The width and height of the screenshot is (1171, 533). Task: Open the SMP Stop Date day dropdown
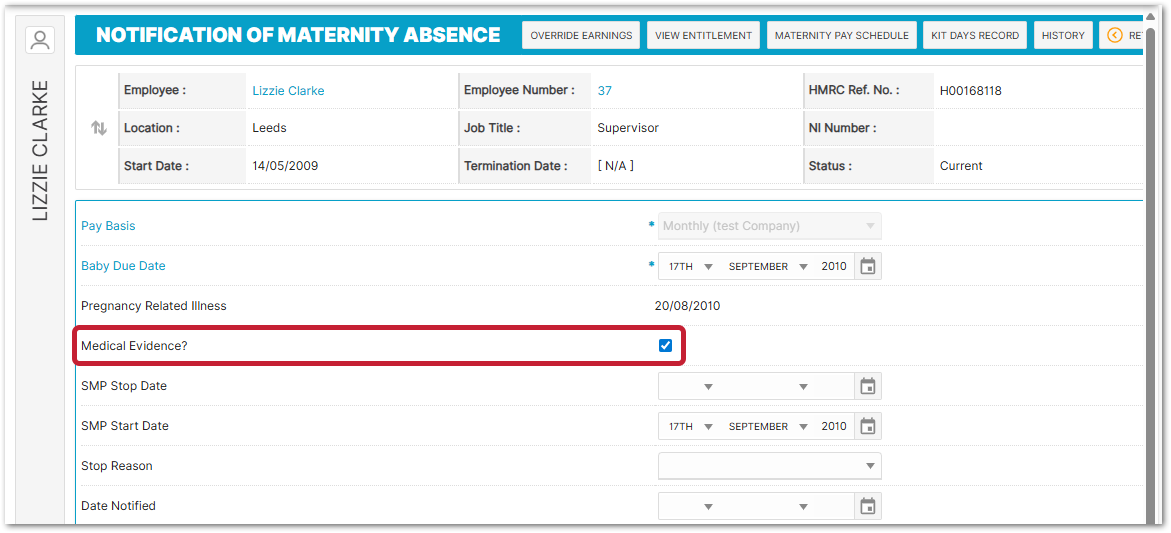click(689, 387)
